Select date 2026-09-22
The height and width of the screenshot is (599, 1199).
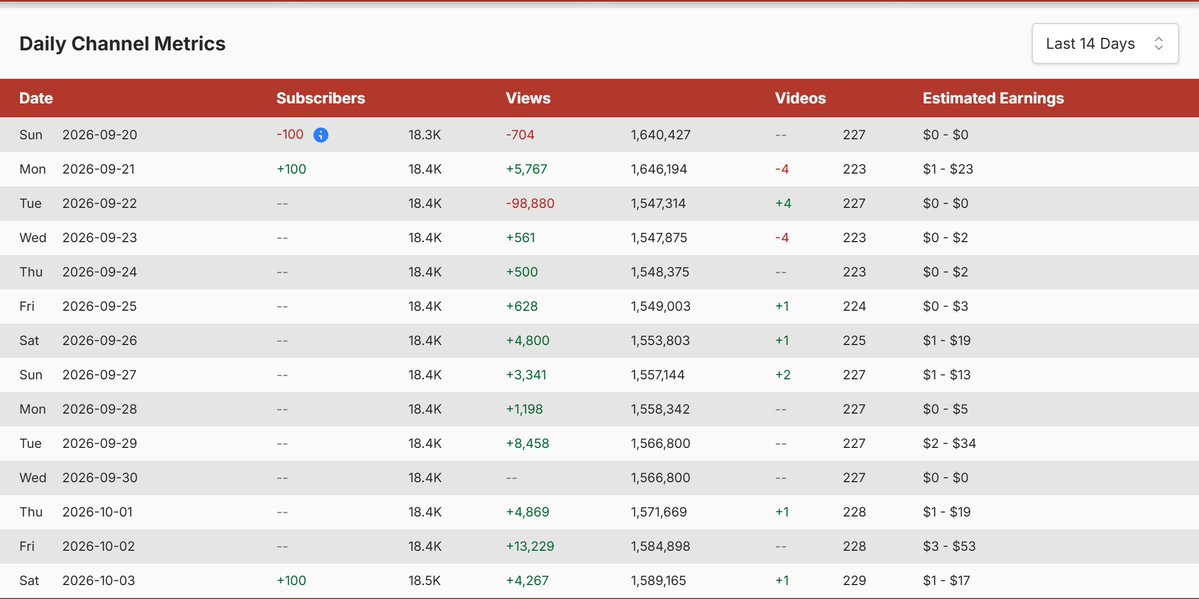click(99, 203)
